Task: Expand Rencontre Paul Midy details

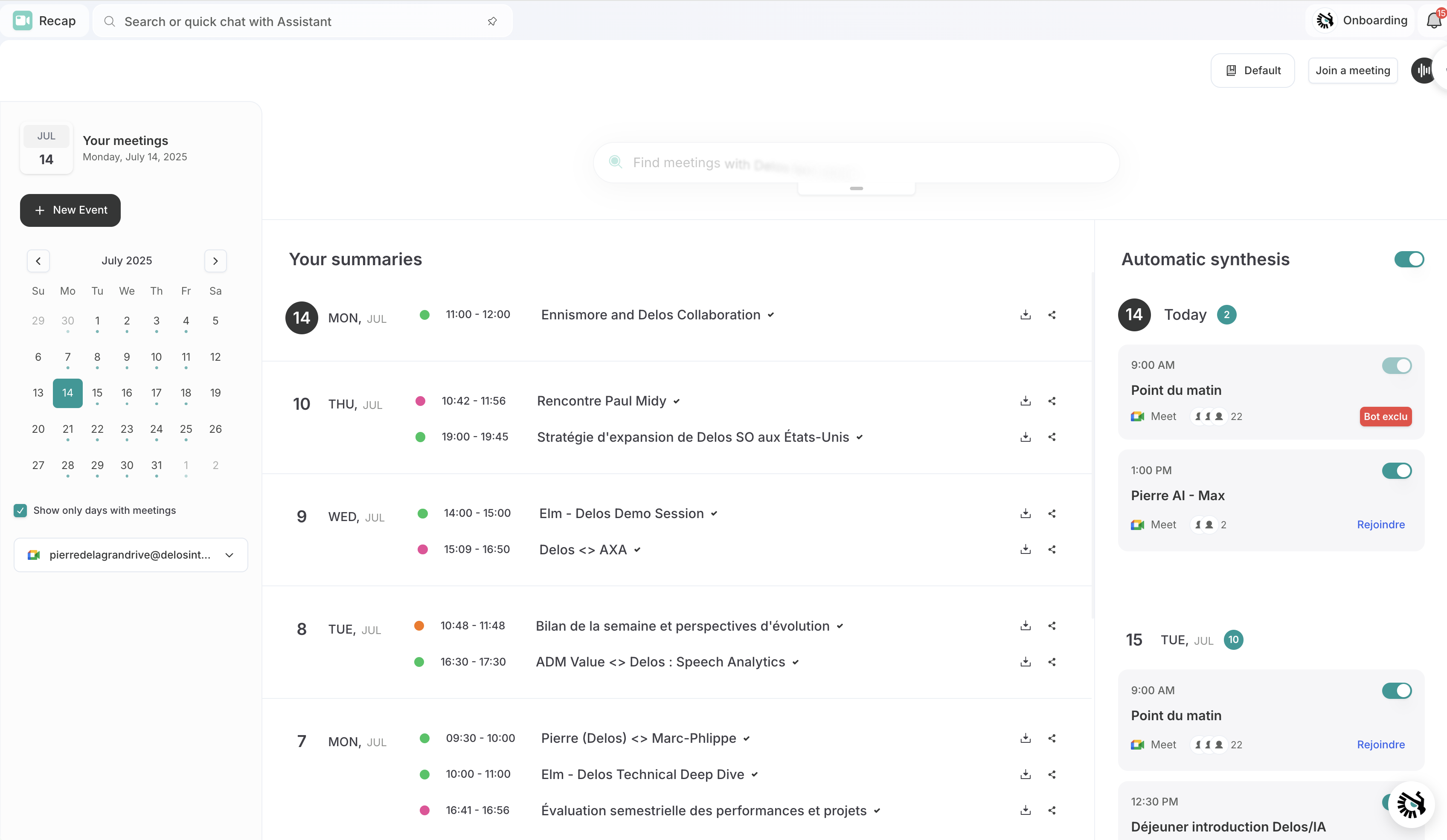Action: pyautogui.click(x=677, y=402)
